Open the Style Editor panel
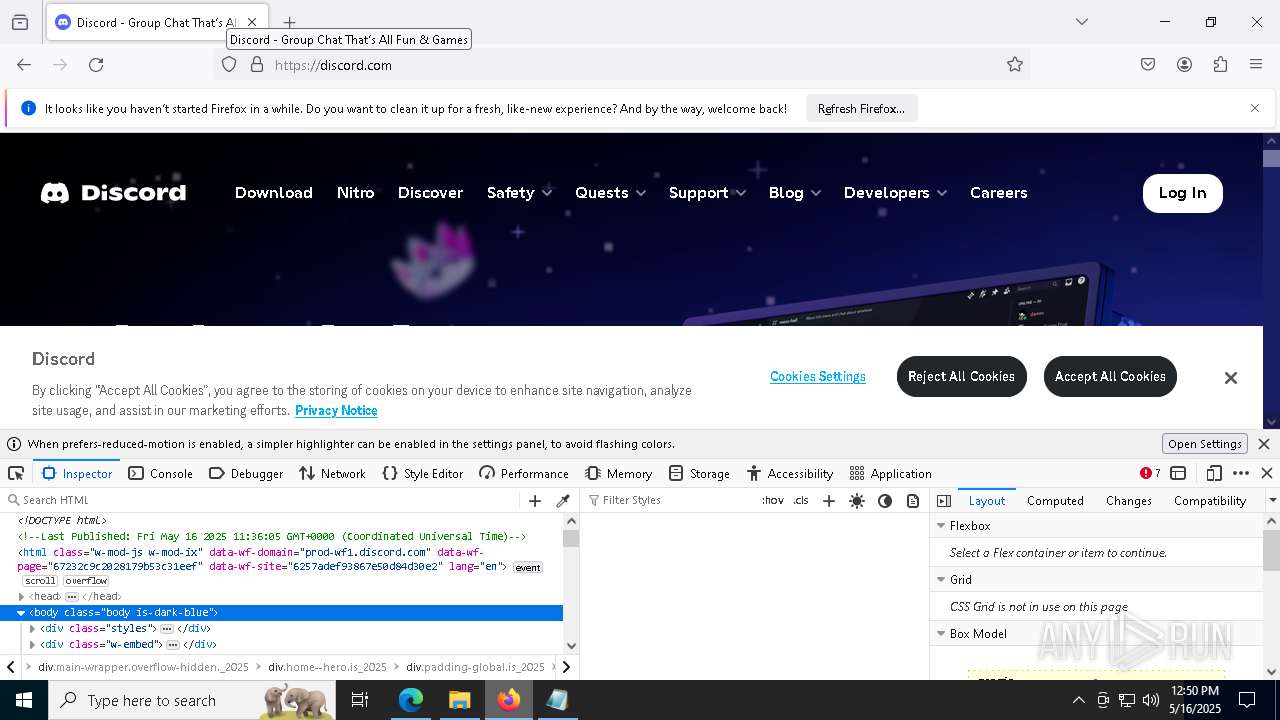Image resolution: width=1280 pixels, height=720 pixels. (x=423, y=473)
